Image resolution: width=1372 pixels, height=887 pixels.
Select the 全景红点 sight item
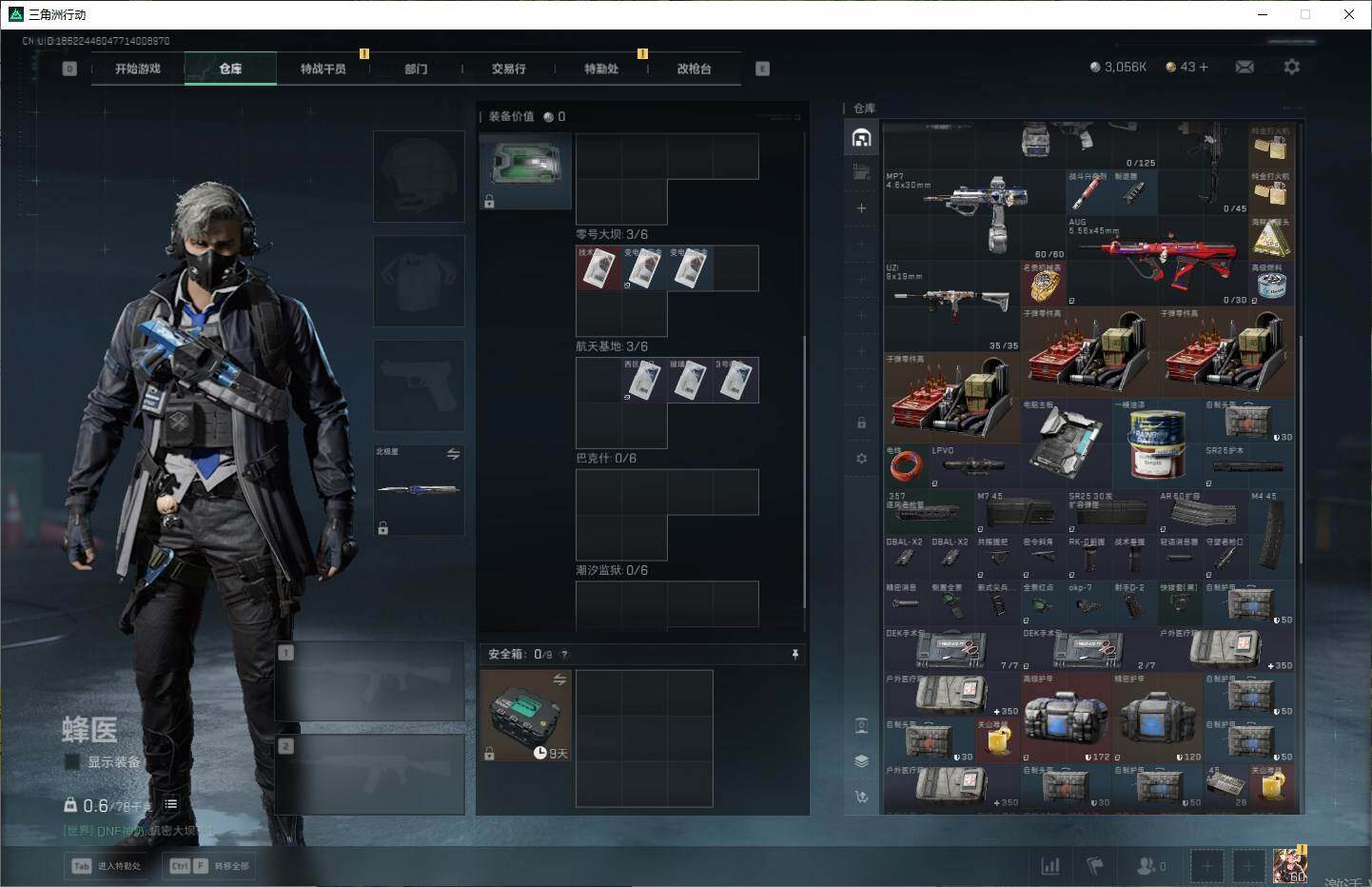click(1043, 603)
